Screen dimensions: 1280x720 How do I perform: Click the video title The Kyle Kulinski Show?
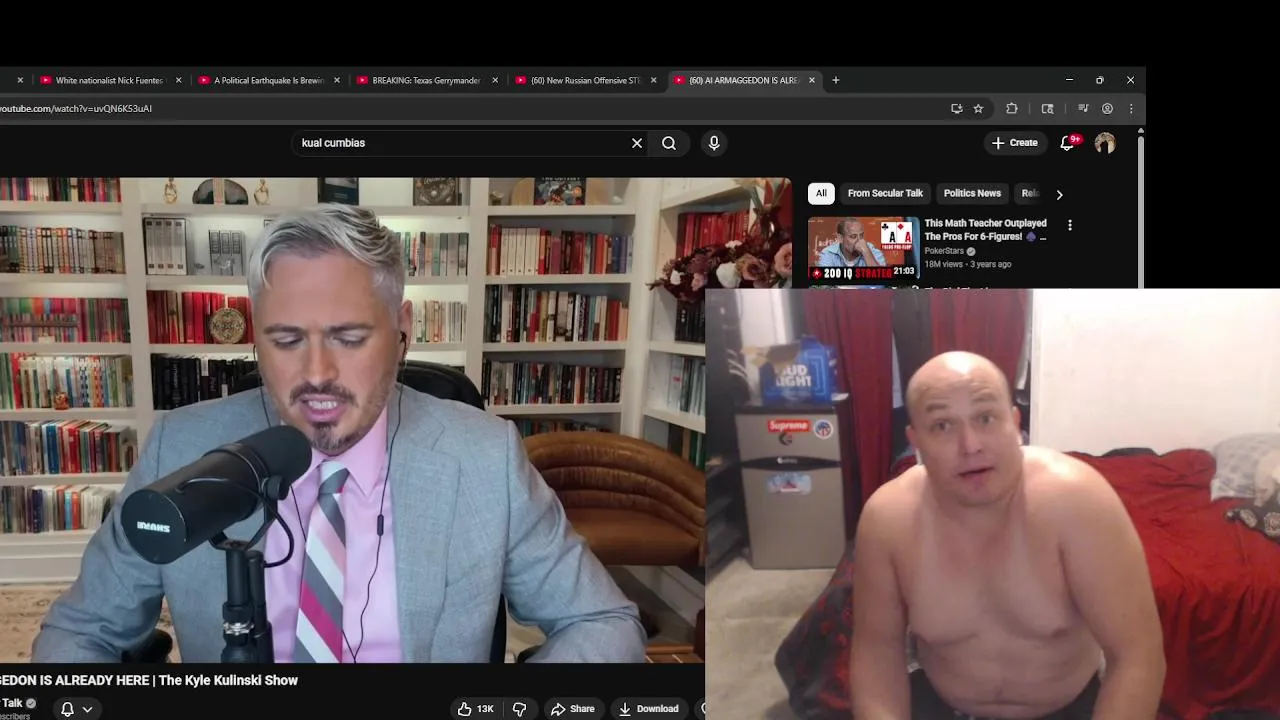coord(149,680)
